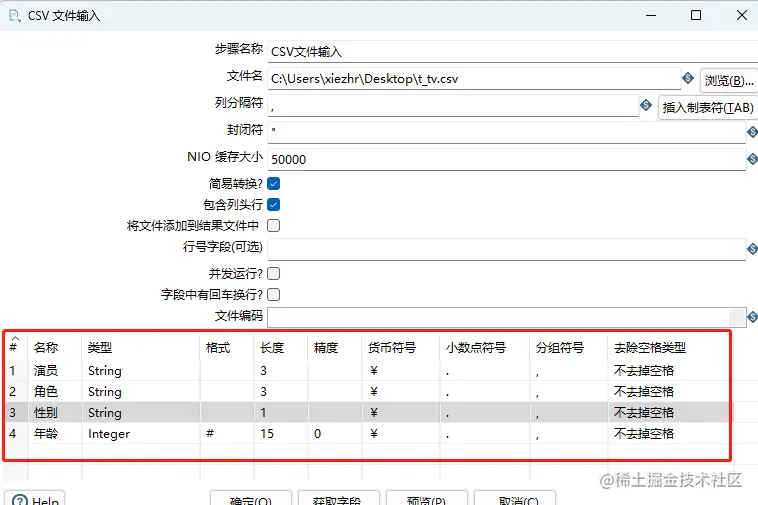Click variable icon next to 列分隔符 field
The image size is (758, 505).
(646, 105)
